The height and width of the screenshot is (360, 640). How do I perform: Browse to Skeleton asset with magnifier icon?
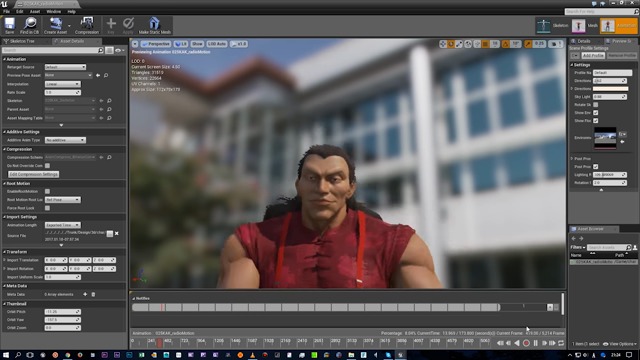(x=109, y=101)
